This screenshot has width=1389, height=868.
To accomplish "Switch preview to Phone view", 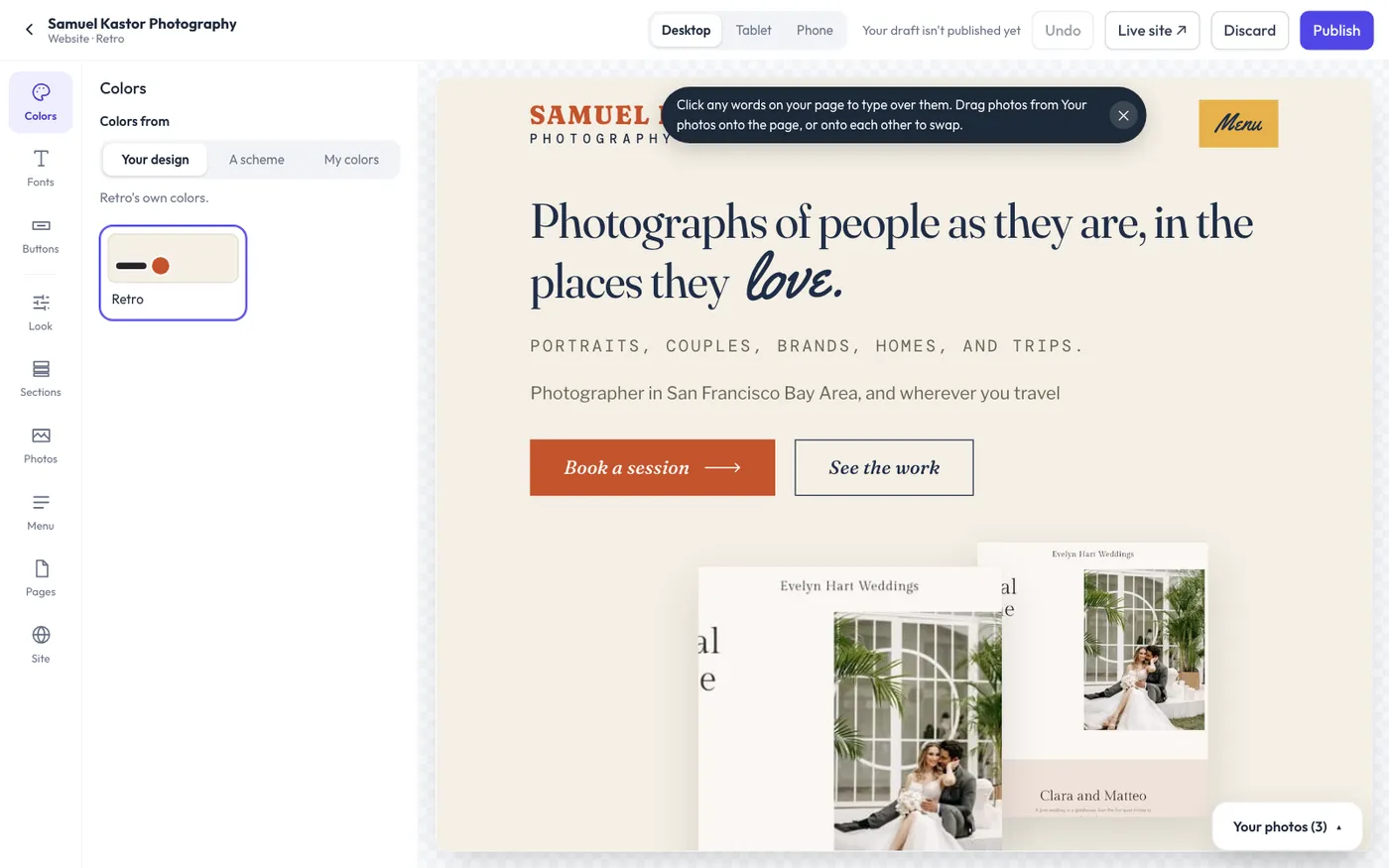I will [x=815, y=30].
